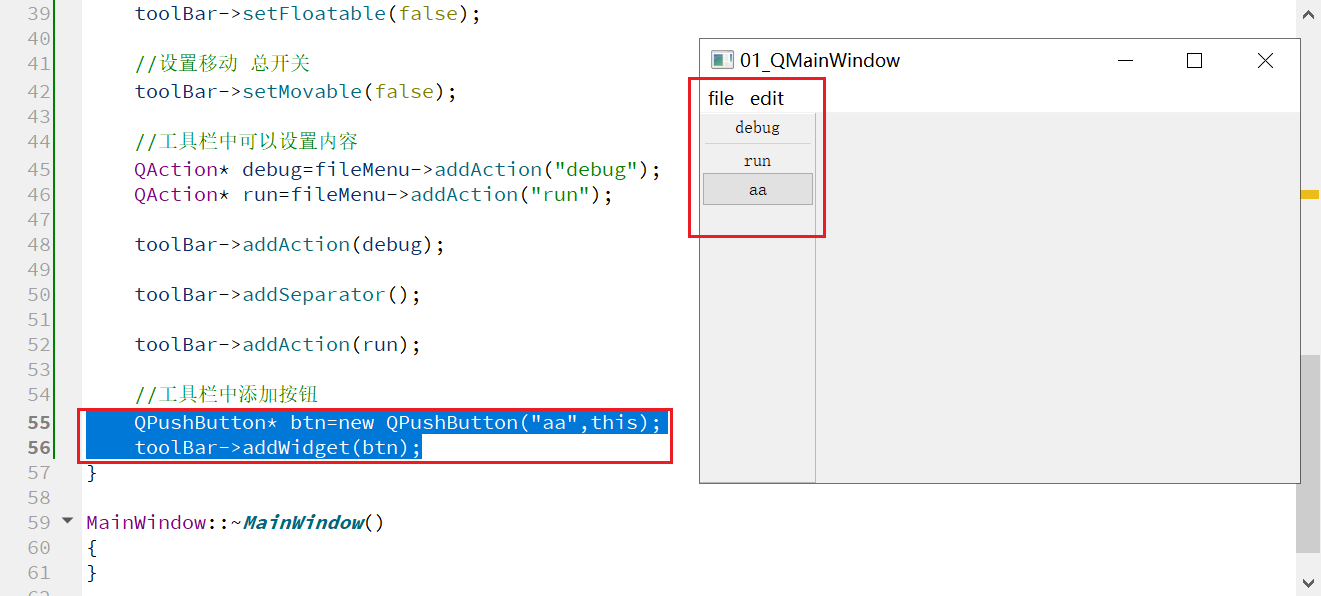Open the file menu in the demo window
The height and width of the screenshot is (596, 1321).
pos(720,98)
